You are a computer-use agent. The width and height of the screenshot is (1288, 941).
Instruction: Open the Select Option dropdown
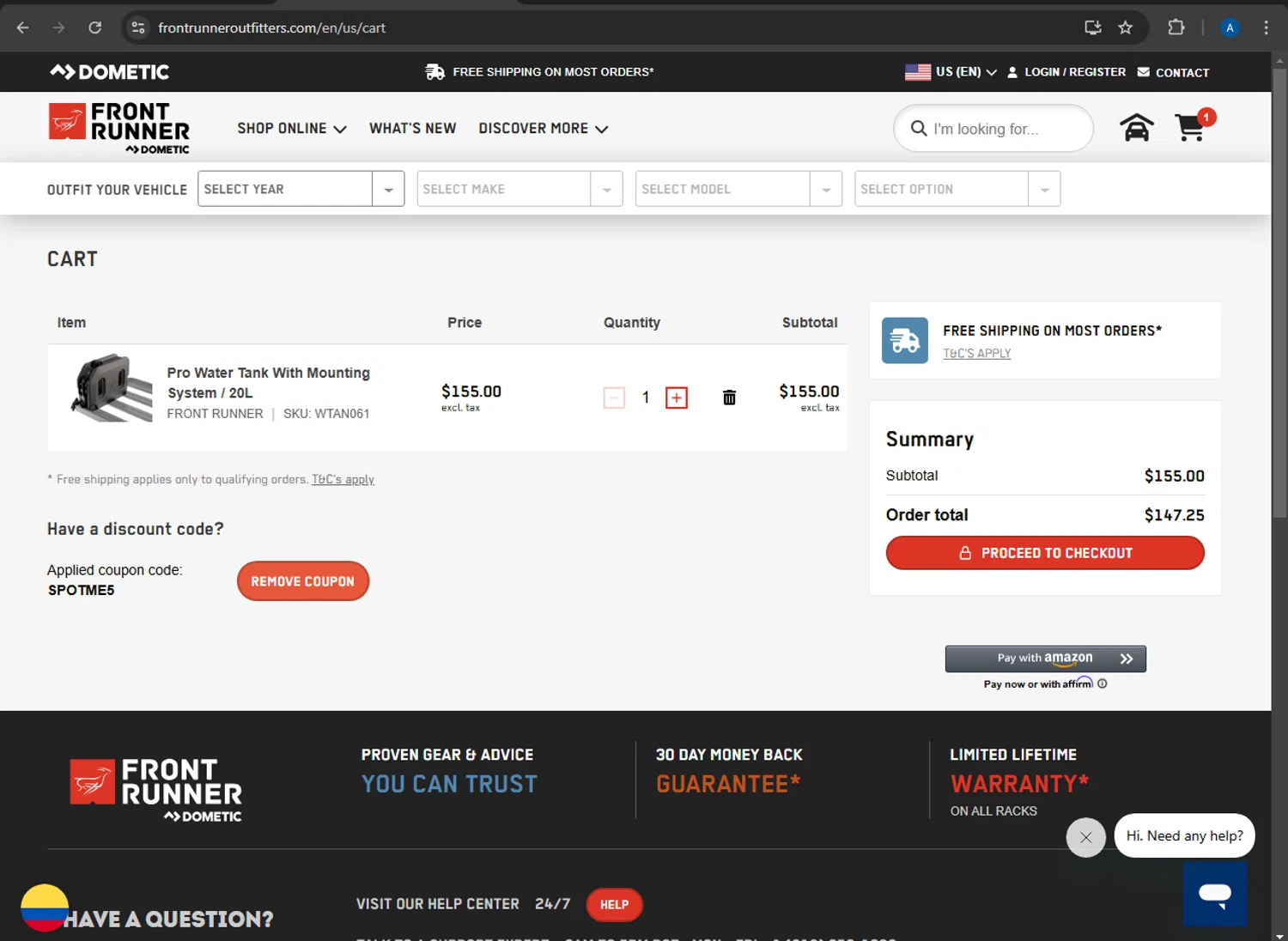[x=957, y=189]
